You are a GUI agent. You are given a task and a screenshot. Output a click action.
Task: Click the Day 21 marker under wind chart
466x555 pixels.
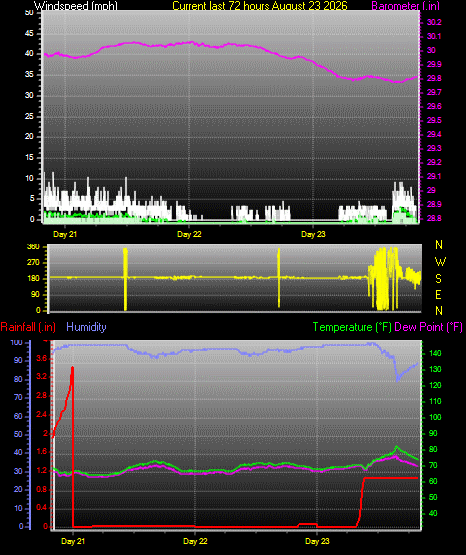(65, 234)
